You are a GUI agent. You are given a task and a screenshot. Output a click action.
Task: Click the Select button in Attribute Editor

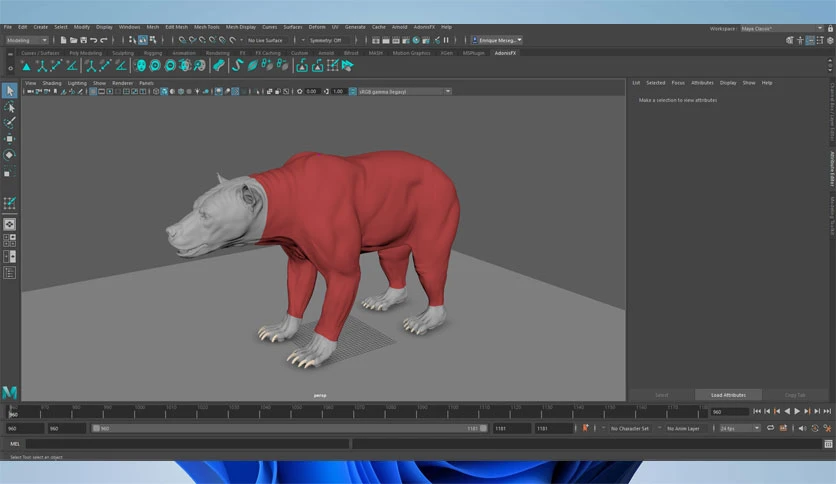click(662, 395)
